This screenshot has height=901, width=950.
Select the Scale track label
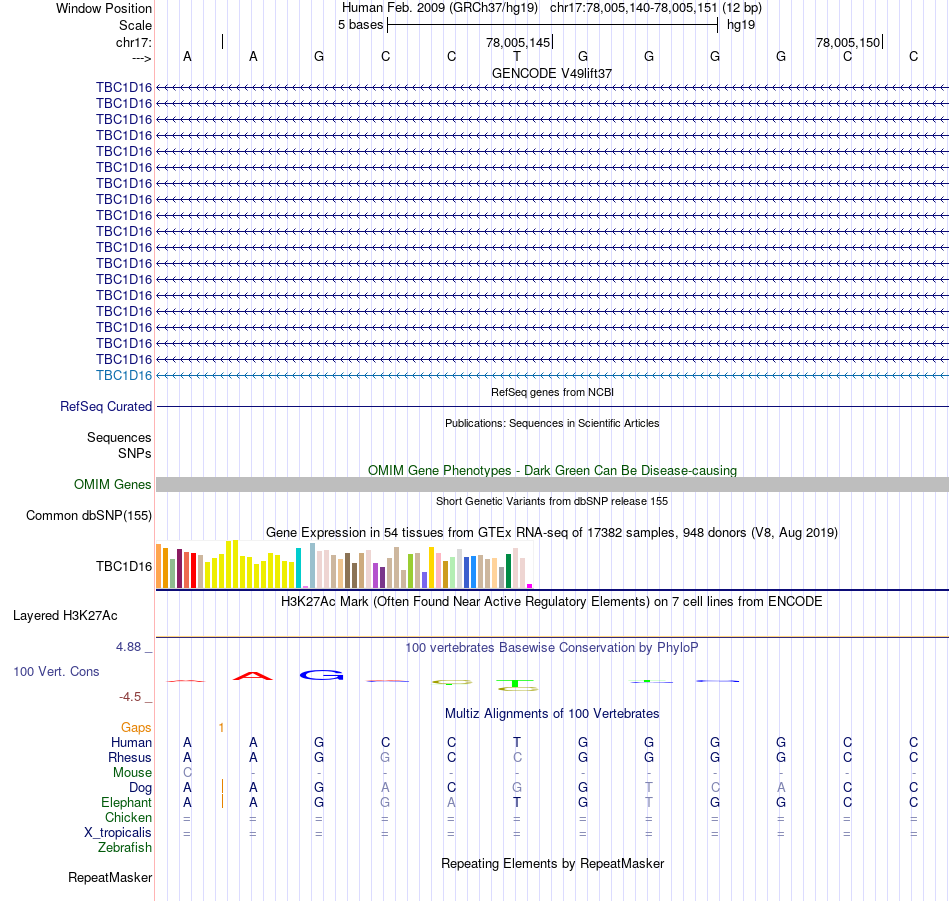135,25
